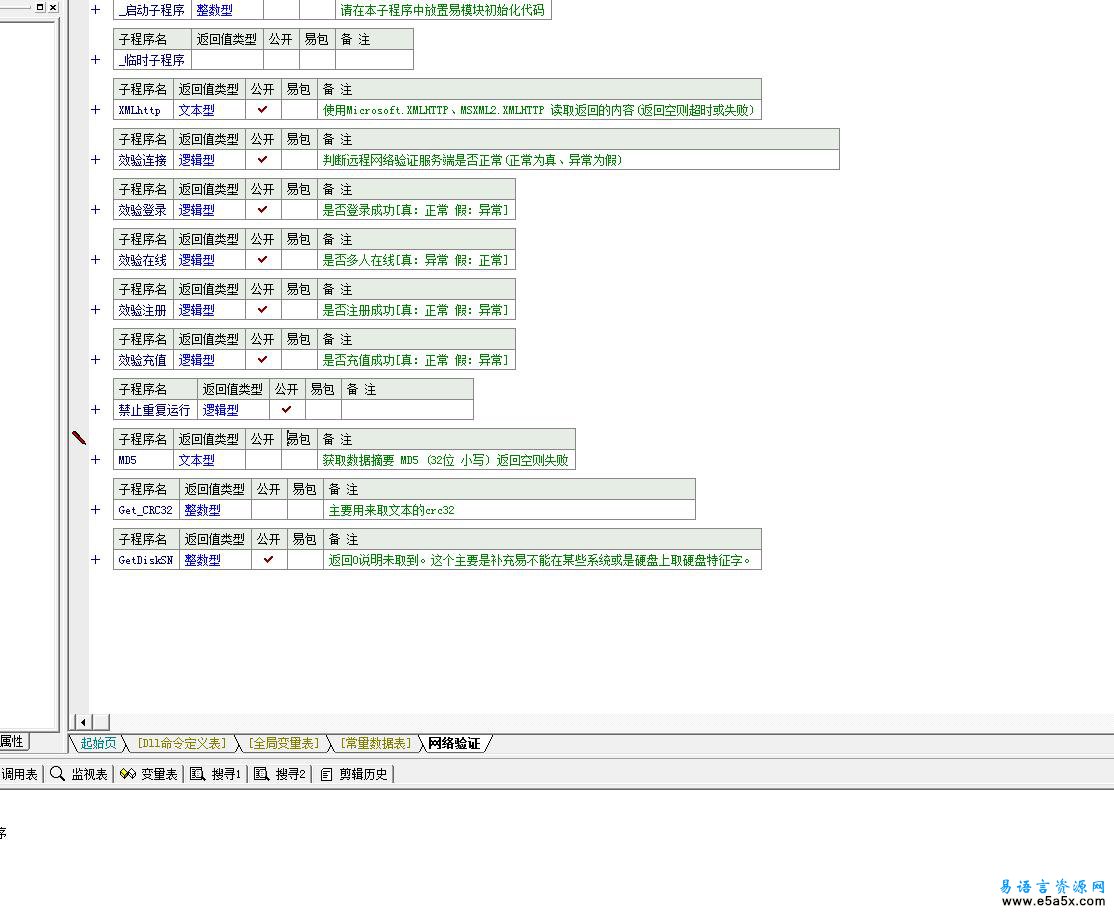
Task: Open the 全局变量表 tab
Action: click(x=284, y=743)
